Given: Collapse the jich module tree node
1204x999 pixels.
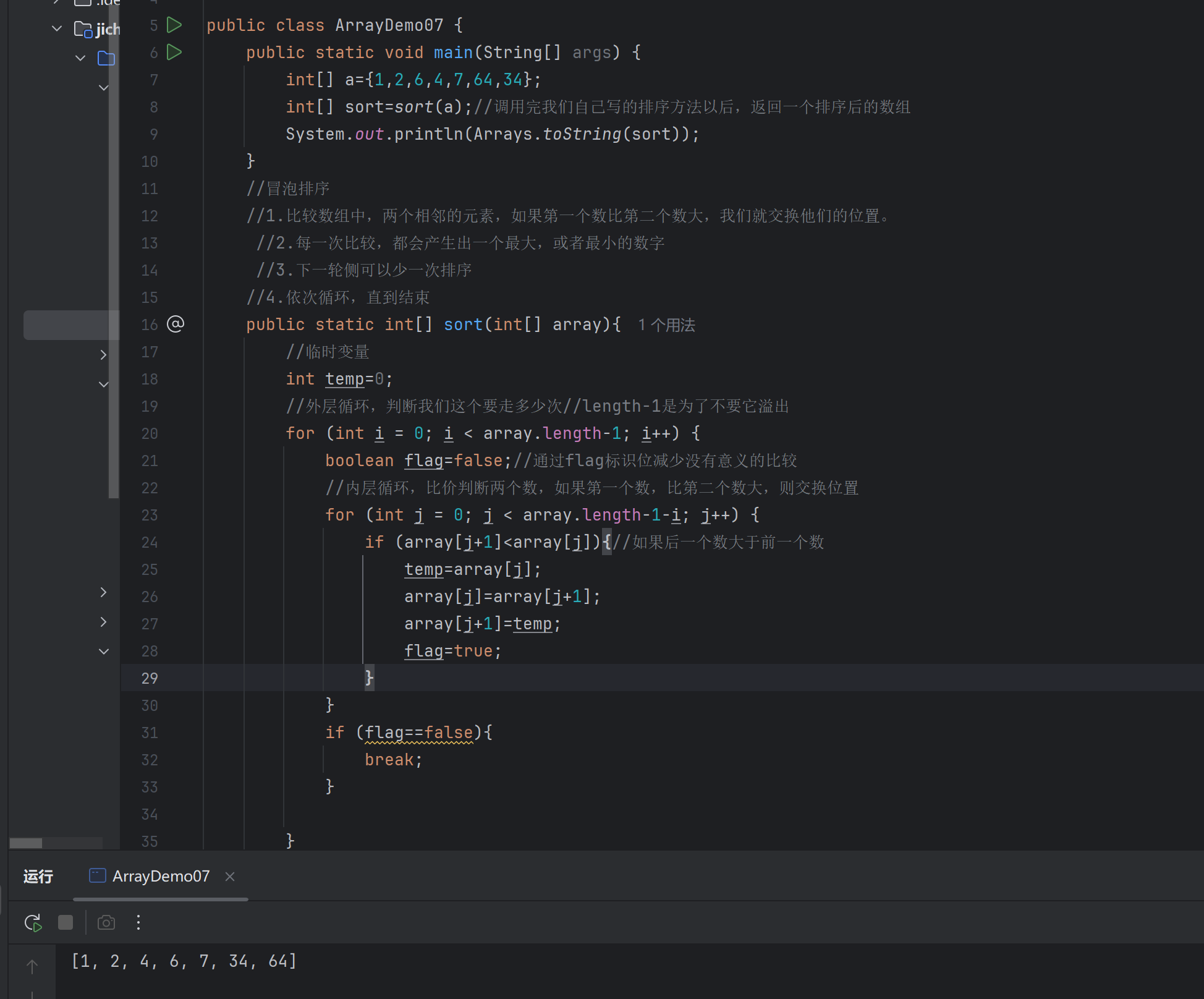Looking at the screenshot, I should coord(57,28).
